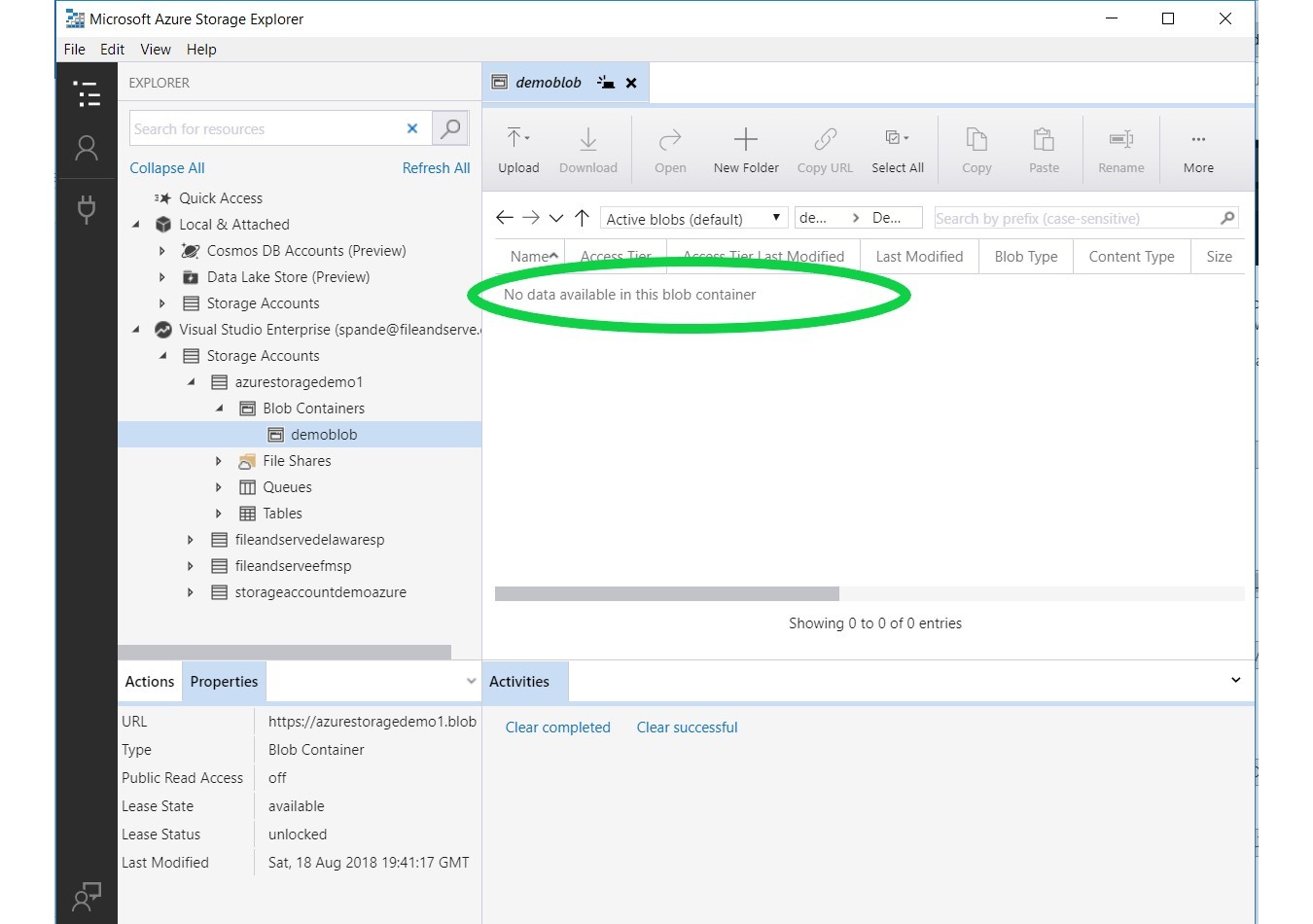Screen dimensions: 1313x924
Task: Expand the Cosmos DB Accounts (Preview) node
Action: pos(162,251)
